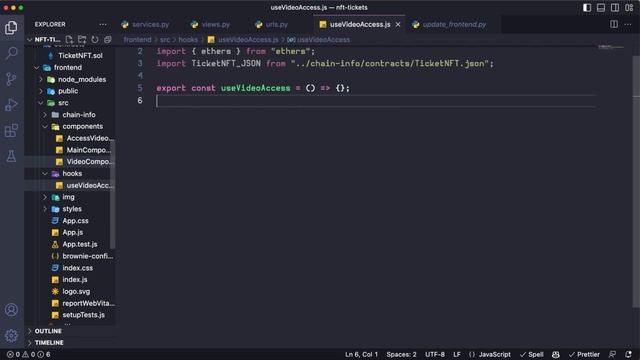Click the editor minimap preview
Viewport: 640px width, 360px height.
(x=611, y=47)
